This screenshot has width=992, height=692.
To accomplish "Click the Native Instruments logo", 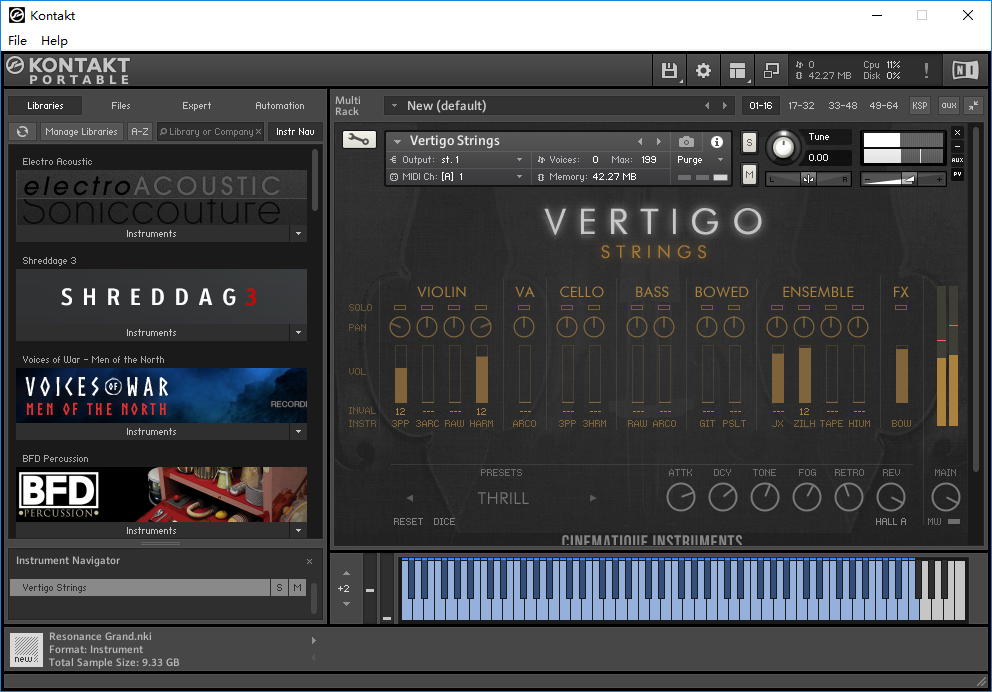I will pos(965,70).
